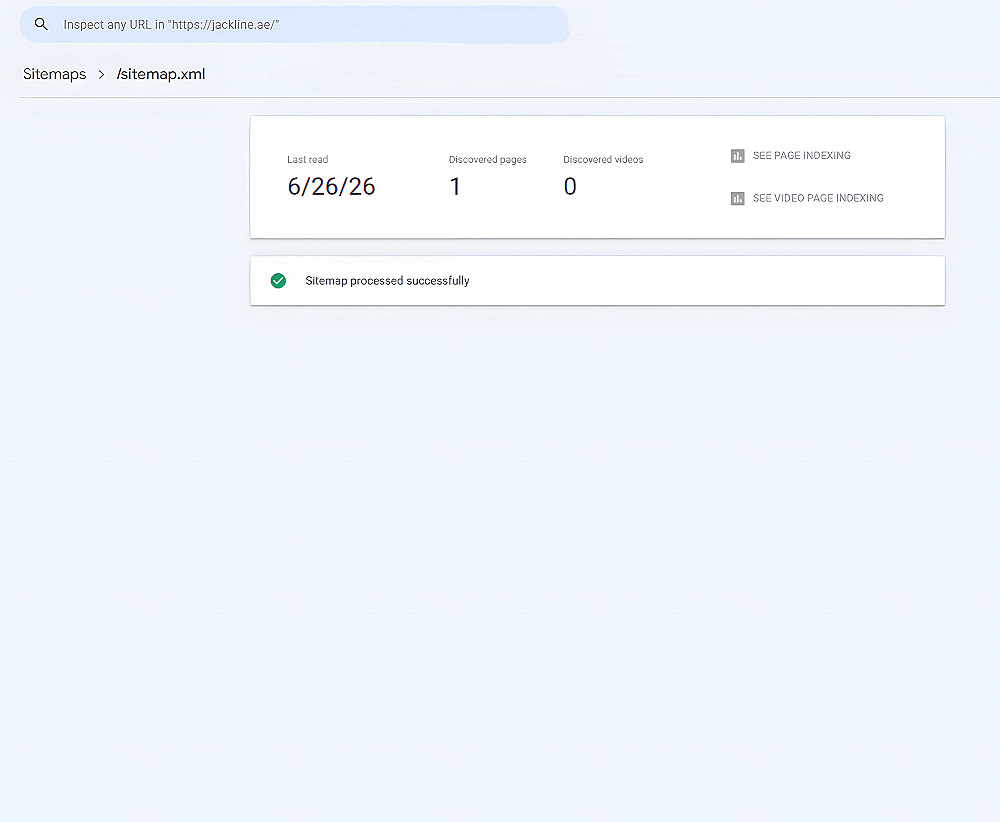Click chart icon beside SEE VIDEO PAGE INDEXING
The height and width of the screenshot is (822, 1000).
[x=737, y=198]
